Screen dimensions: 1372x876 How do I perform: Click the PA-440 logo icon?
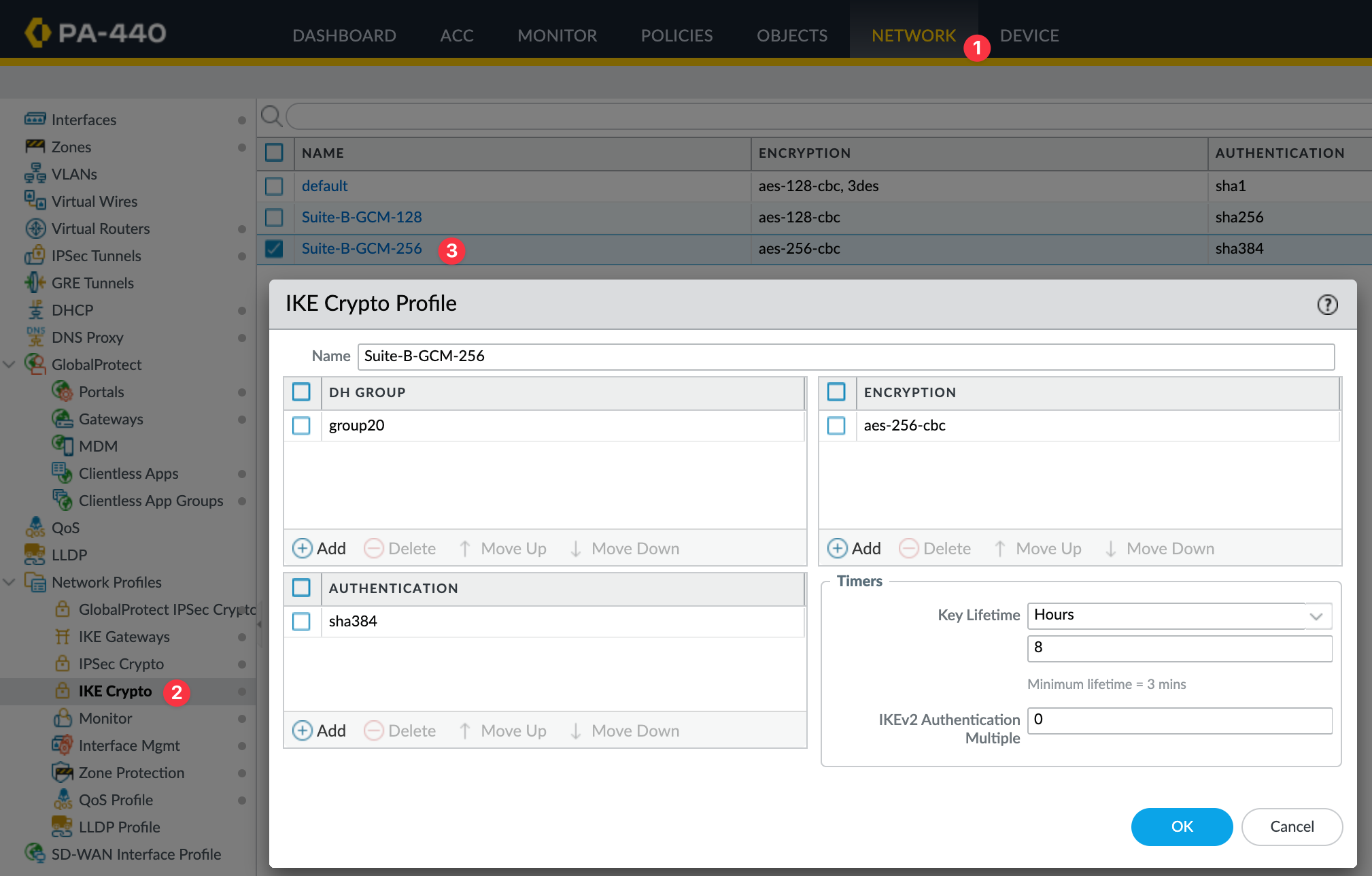tap(38, 33)
